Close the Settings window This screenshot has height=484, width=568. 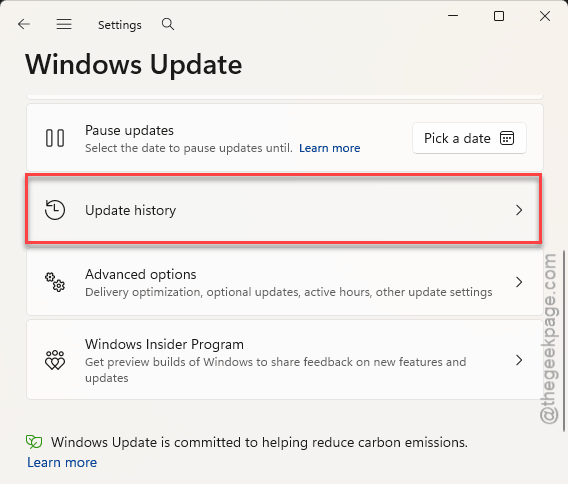tap(545, 16)
